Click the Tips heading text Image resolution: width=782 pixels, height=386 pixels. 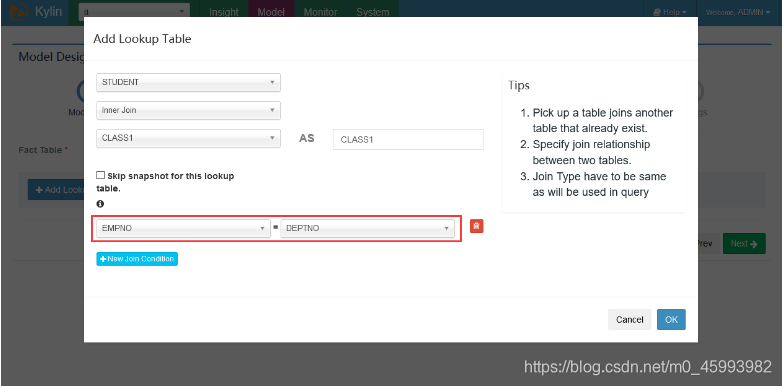coord(519,85)
